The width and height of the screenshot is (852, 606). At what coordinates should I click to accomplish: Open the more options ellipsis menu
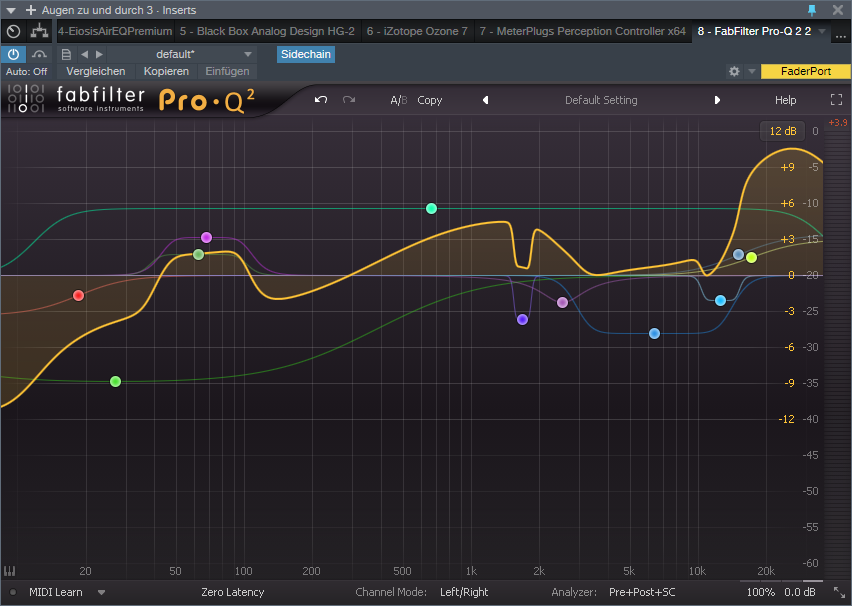point(841,35)
